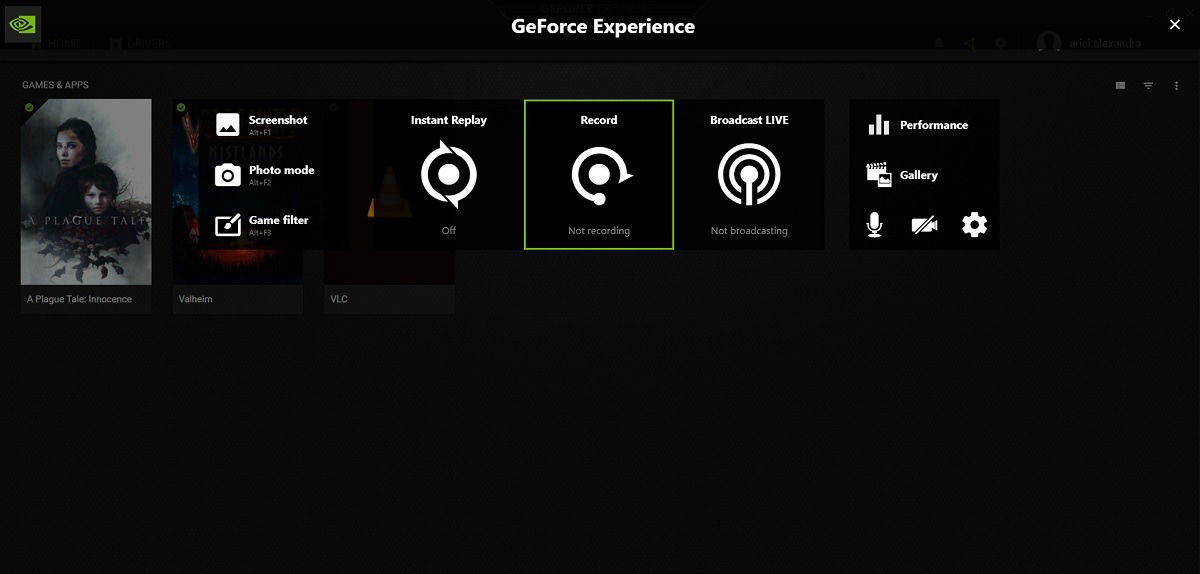Click the Instant Replay 'Off' status
Viewport: 1200px width, 574px height.
pos(449,231)
